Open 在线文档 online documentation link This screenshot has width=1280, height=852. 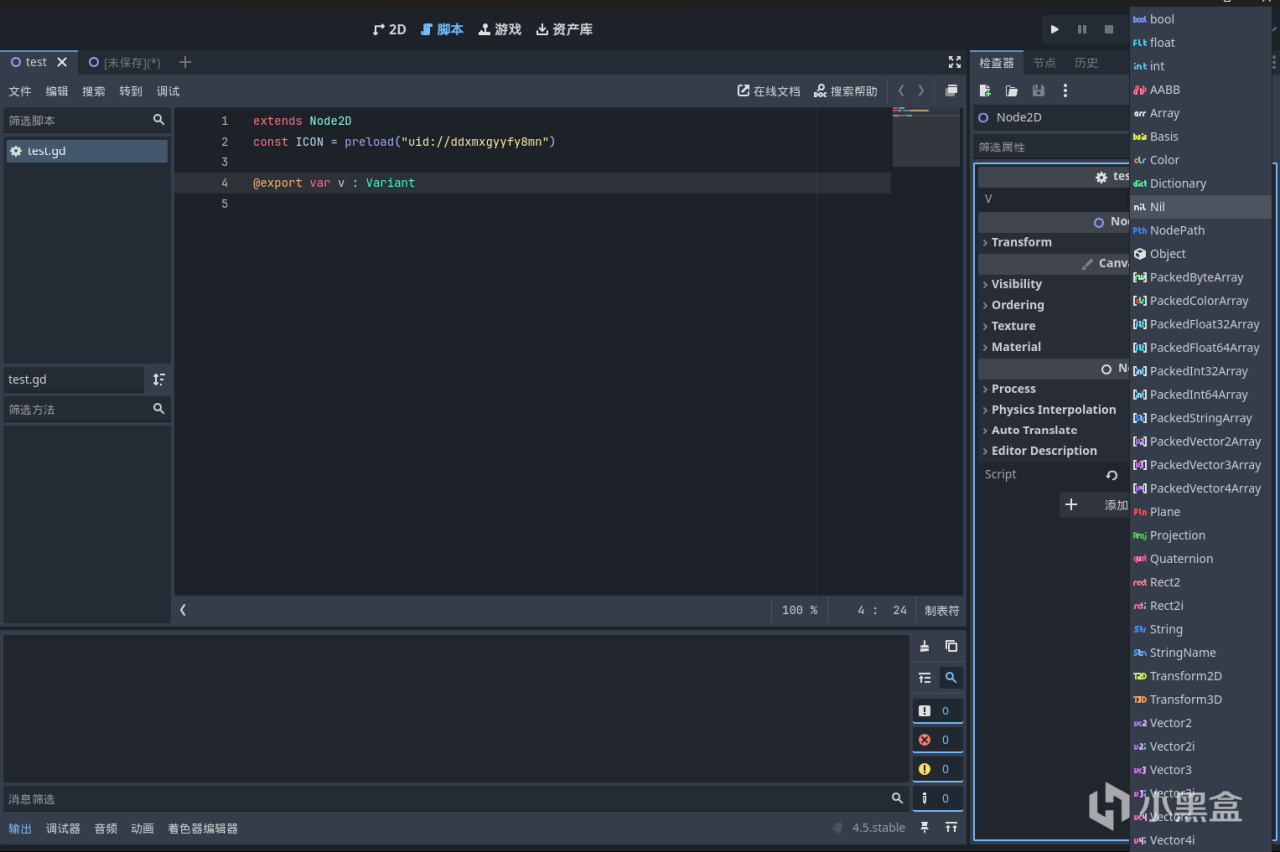(769, 91)
